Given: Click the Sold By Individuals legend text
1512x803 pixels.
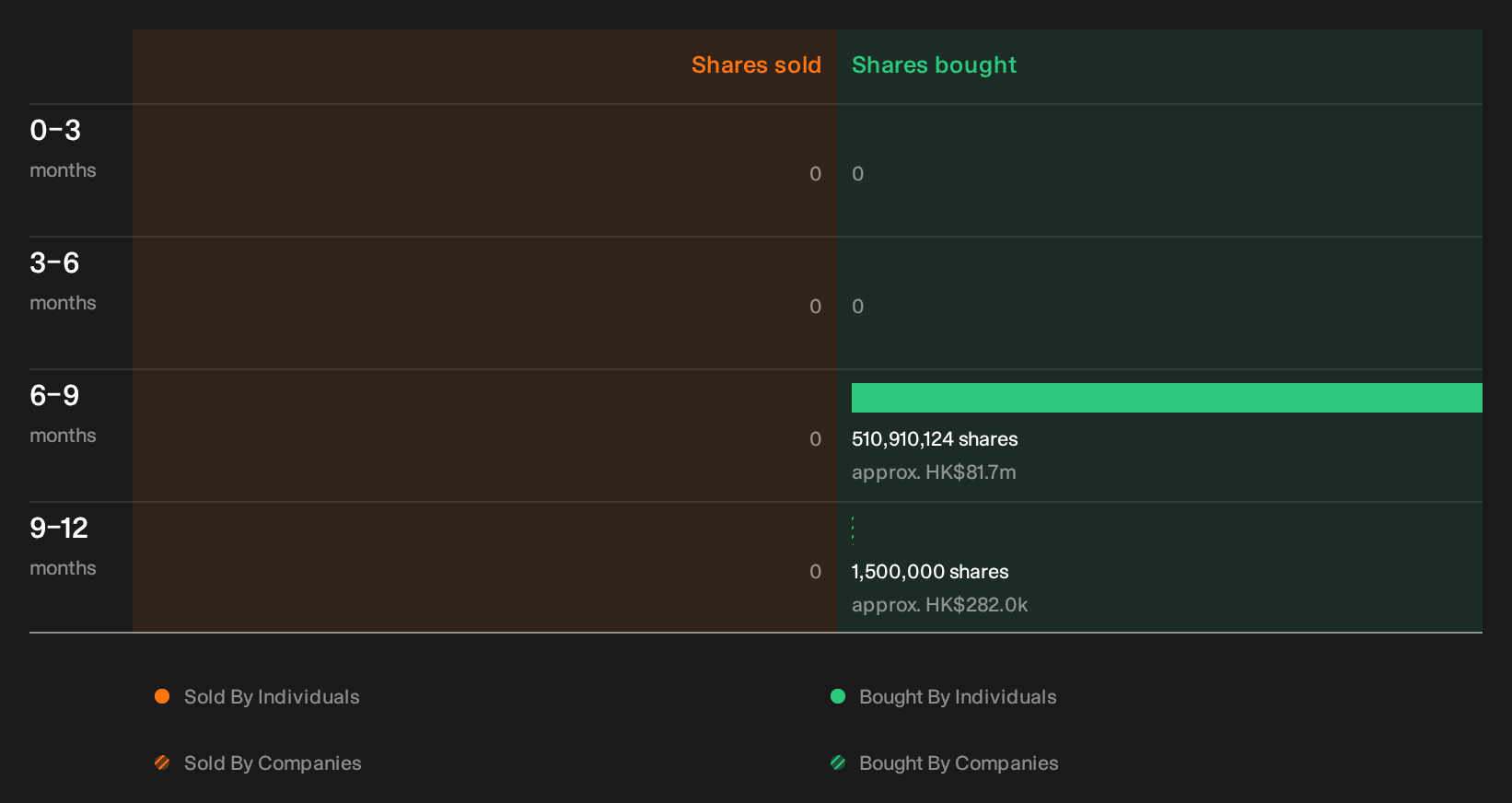Looking at the screenshot, I should [x=272, y=697].
